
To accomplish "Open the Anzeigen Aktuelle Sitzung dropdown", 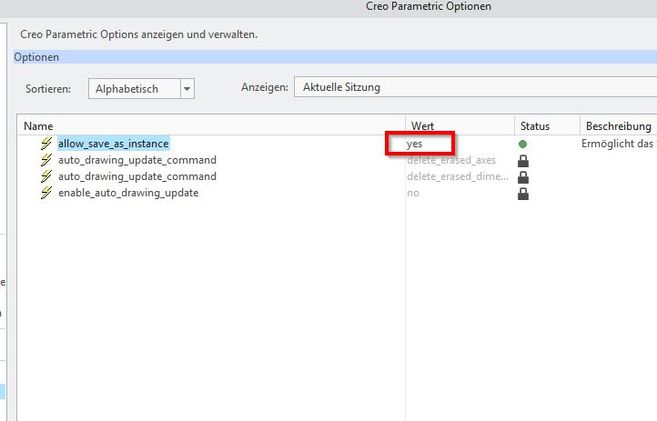I will [476, 87].
